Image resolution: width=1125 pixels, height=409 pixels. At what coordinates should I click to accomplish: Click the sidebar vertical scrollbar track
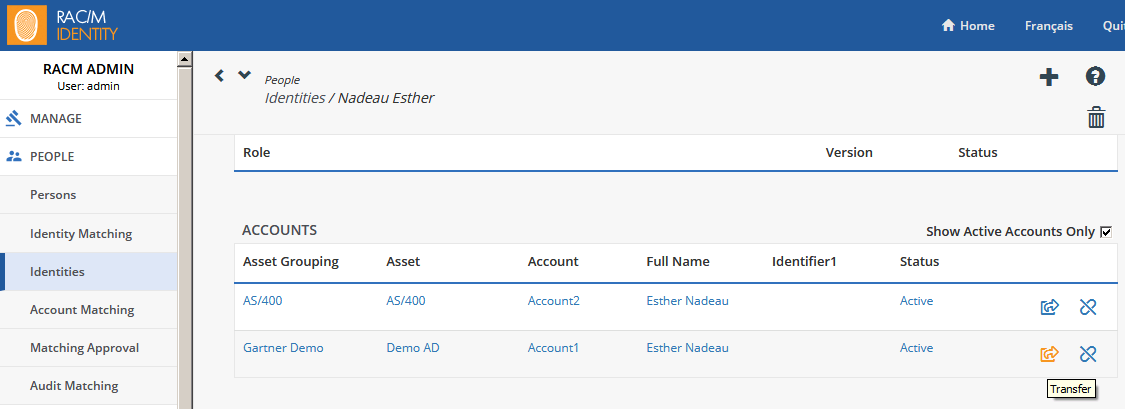(184, 237)
